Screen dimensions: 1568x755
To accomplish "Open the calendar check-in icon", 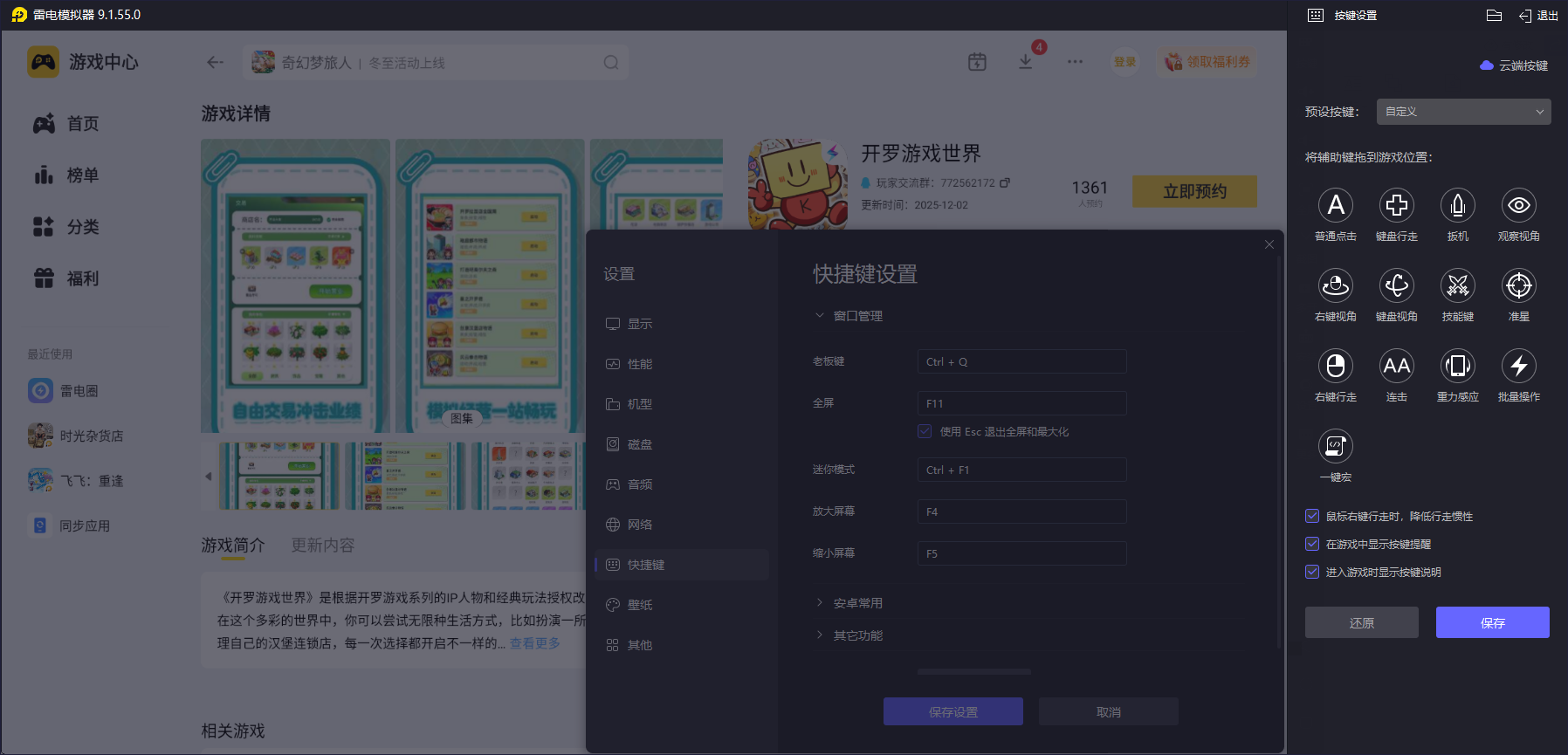I will click(977, 62).
